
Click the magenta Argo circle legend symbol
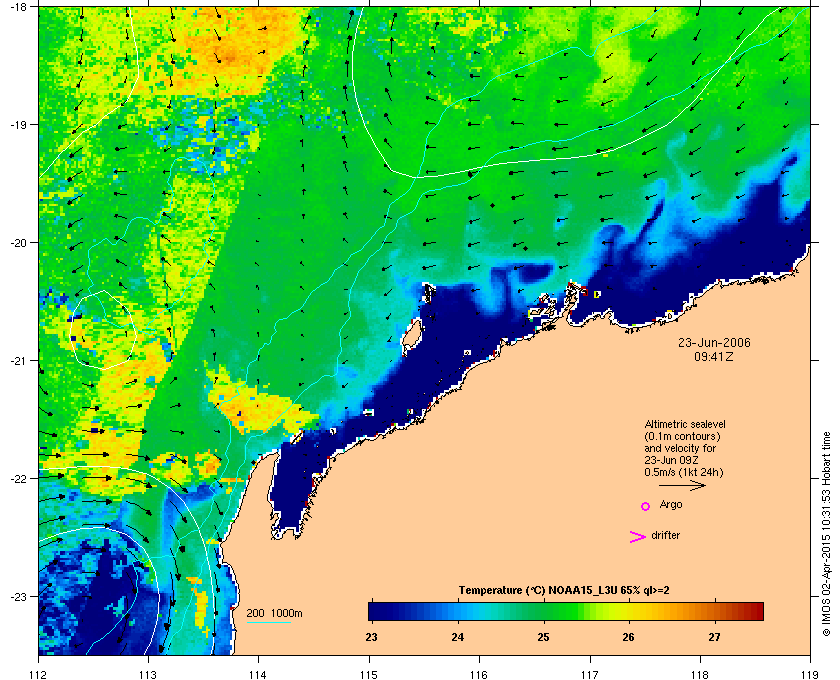(646, 506)
